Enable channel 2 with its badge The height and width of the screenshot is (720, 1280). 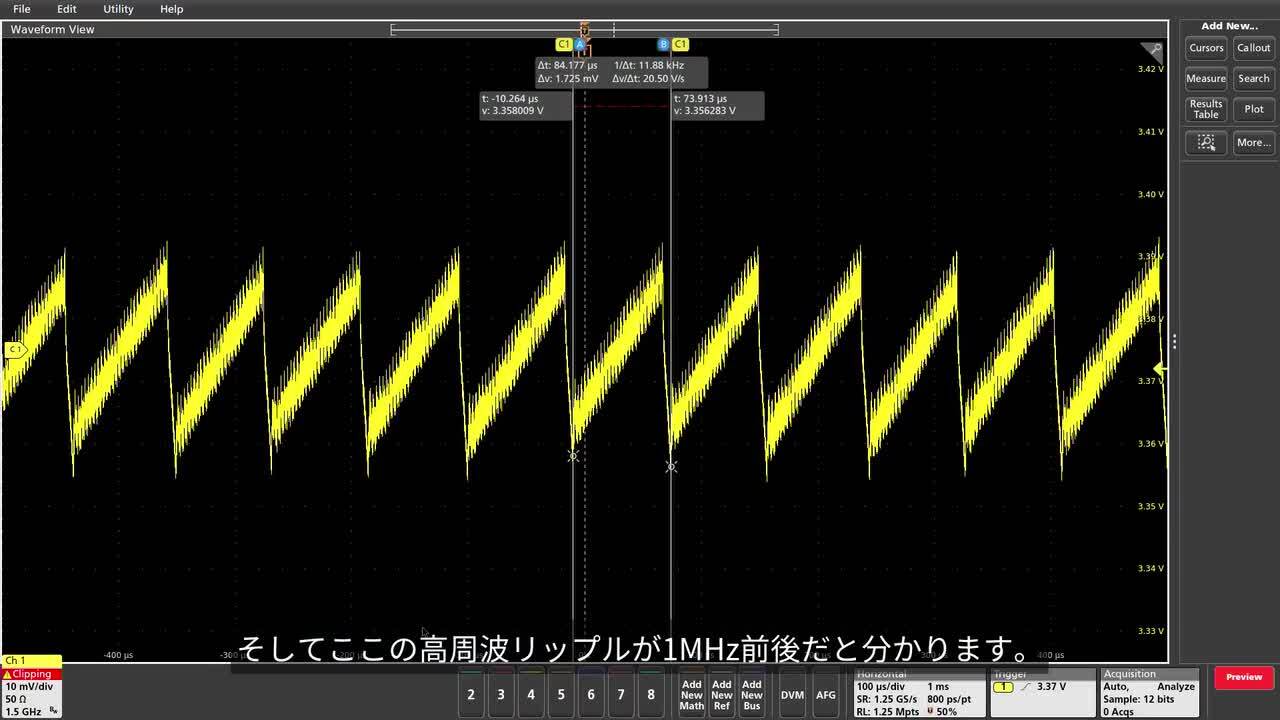click(471, 693)
